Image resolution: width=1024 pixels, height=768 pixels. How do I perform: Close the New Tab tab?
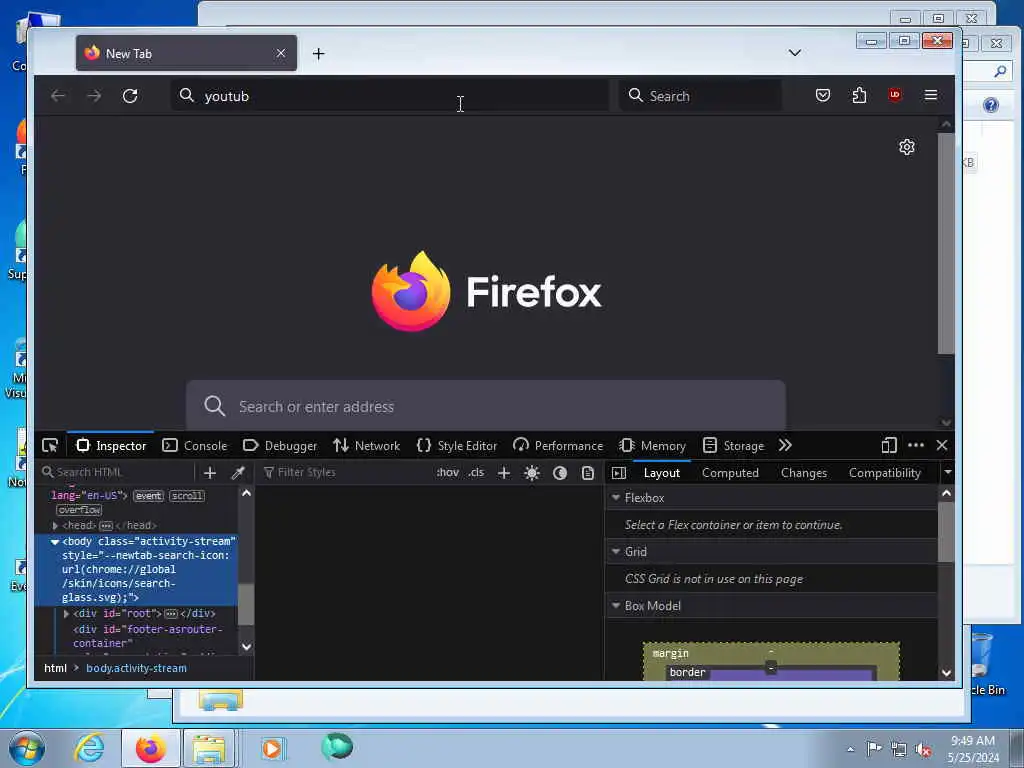[x=281, y=53]
